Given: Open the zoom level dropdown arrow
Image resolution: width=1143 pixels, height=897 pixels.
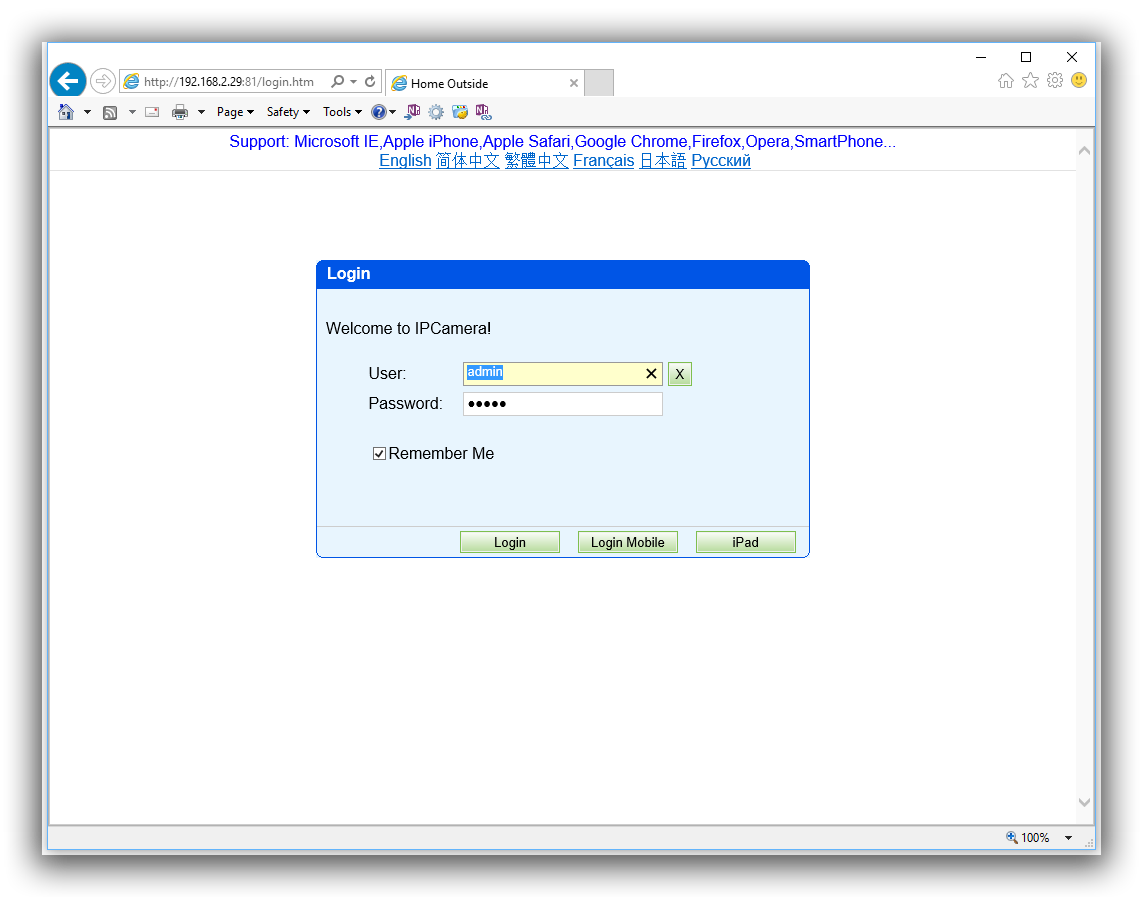Looking at the screenshot, I should (x=1068, y=838).
